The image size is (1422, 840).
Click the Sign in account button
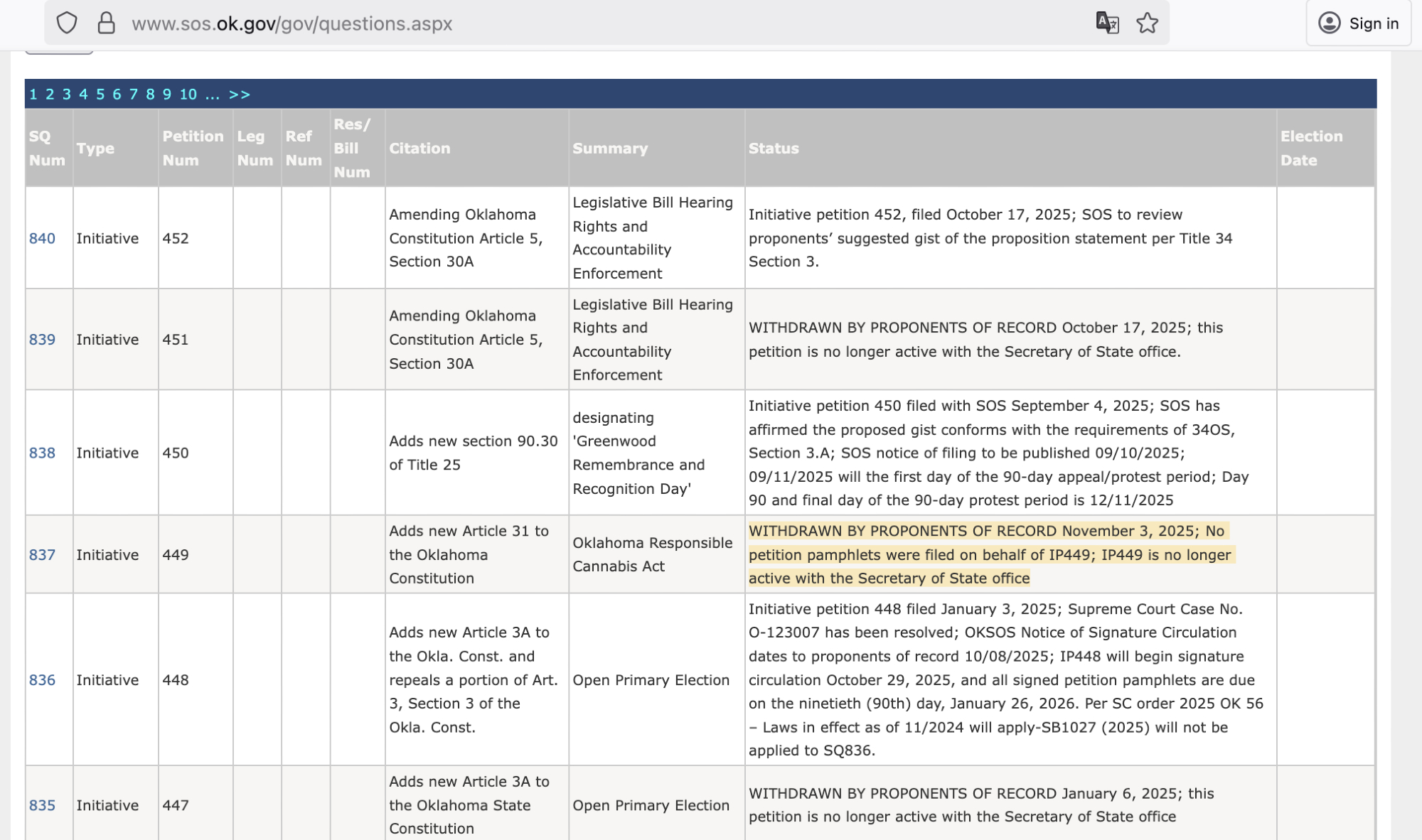1358,23
